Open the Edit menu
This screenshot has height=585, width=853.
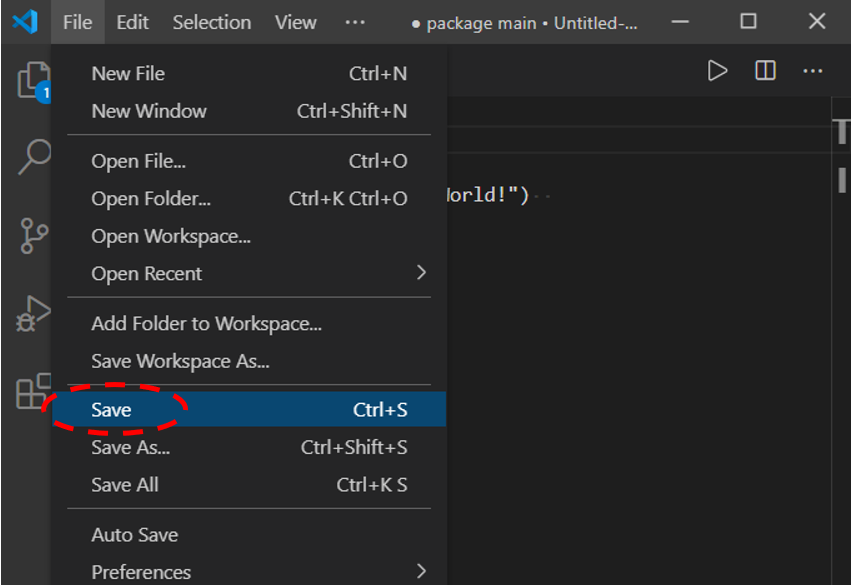[x=132, y=22]
